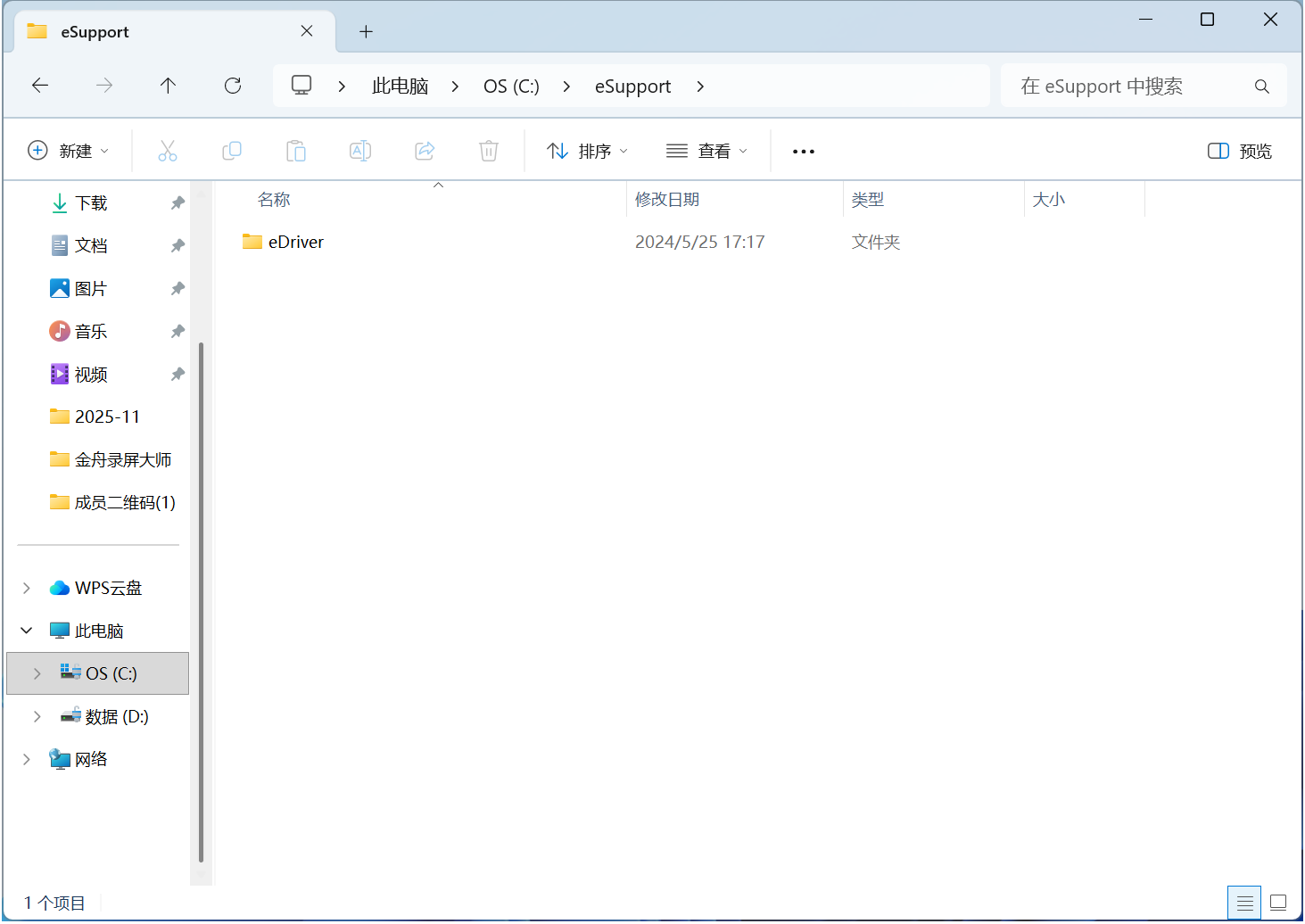Navigate back with the Back button
1305x924 pixels.
click(39, 85)
